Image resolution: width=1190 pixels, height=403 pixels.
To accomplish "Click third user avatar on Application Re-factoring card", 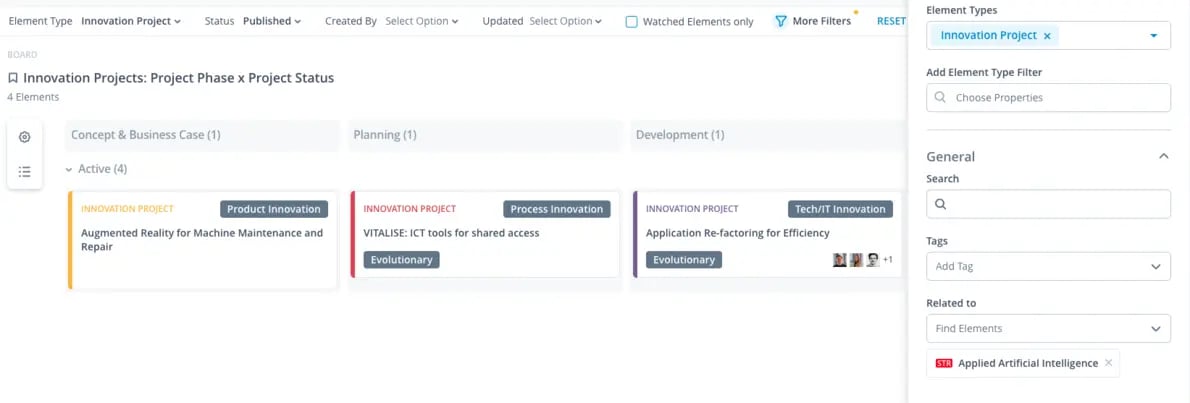I will click(x=873, y=260).
